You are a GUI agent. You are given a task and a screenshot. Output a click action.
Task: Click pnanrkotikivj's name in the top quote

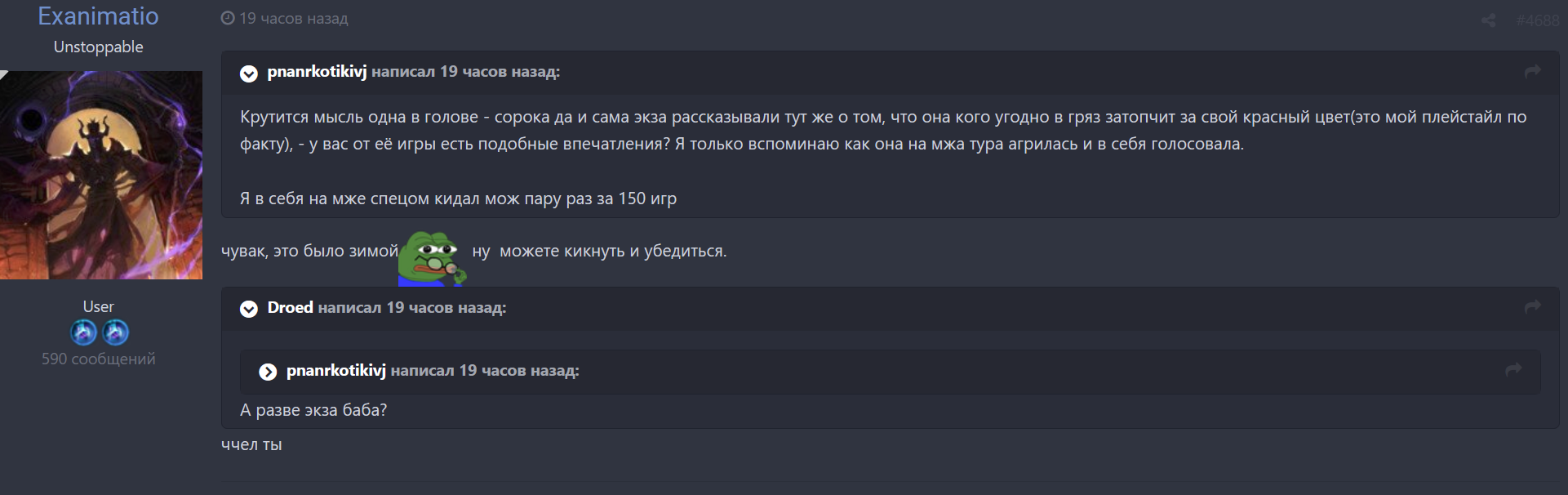point(317,72)
